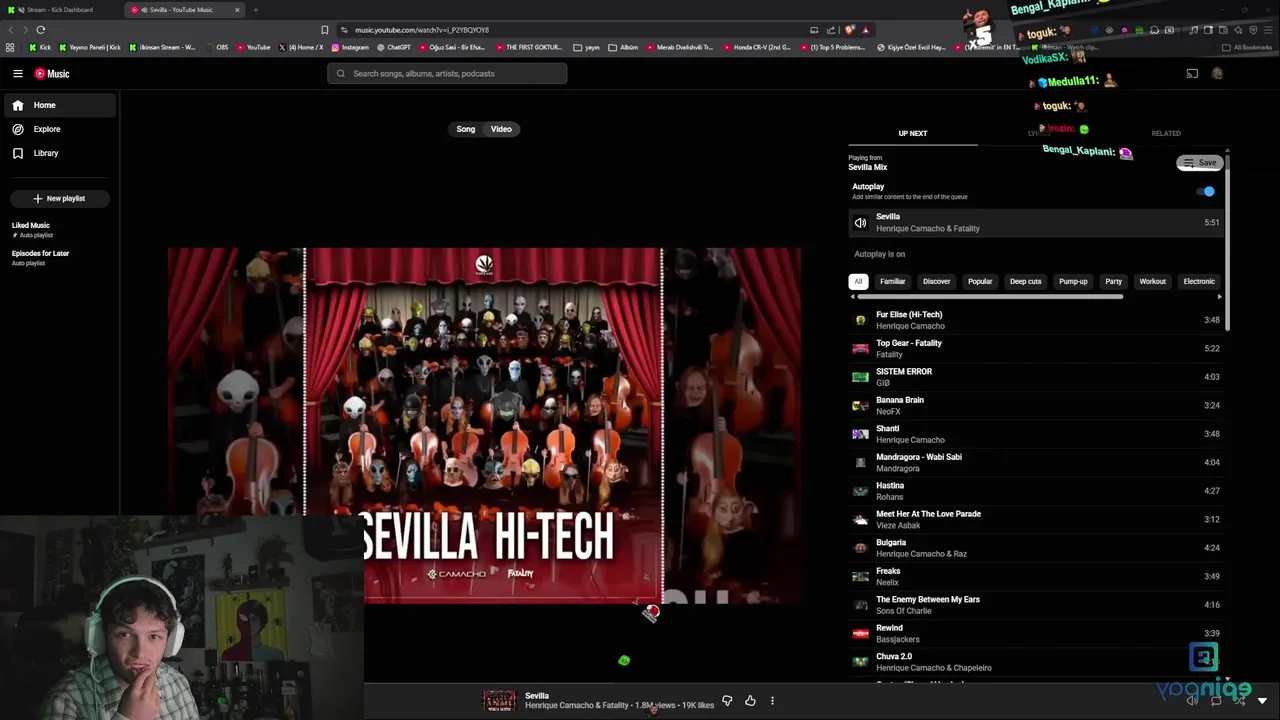Viewport: 1280px width, 720px height.
Task: Create a New playlist
Action: tap(59, 198)
